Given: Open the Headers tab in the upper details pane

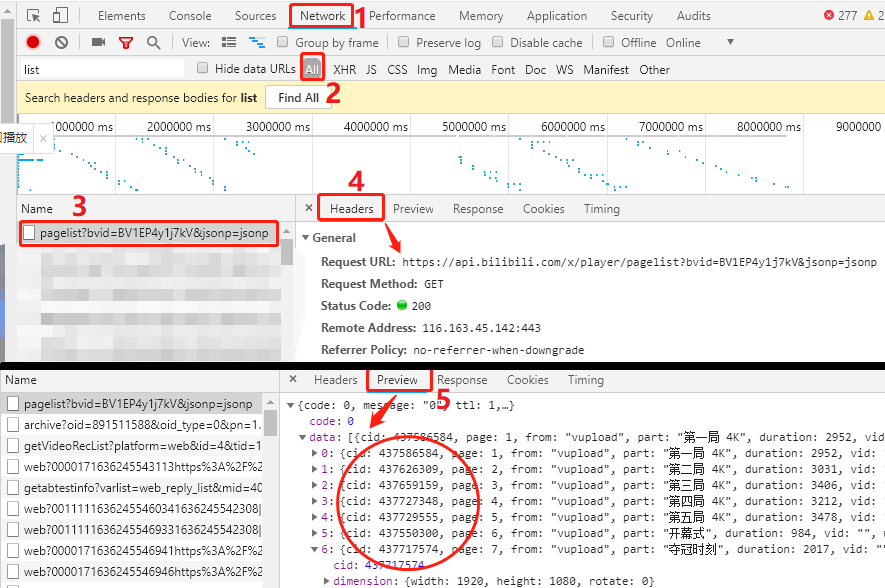Looking at the screenshot, I should [x=352, y=208].
